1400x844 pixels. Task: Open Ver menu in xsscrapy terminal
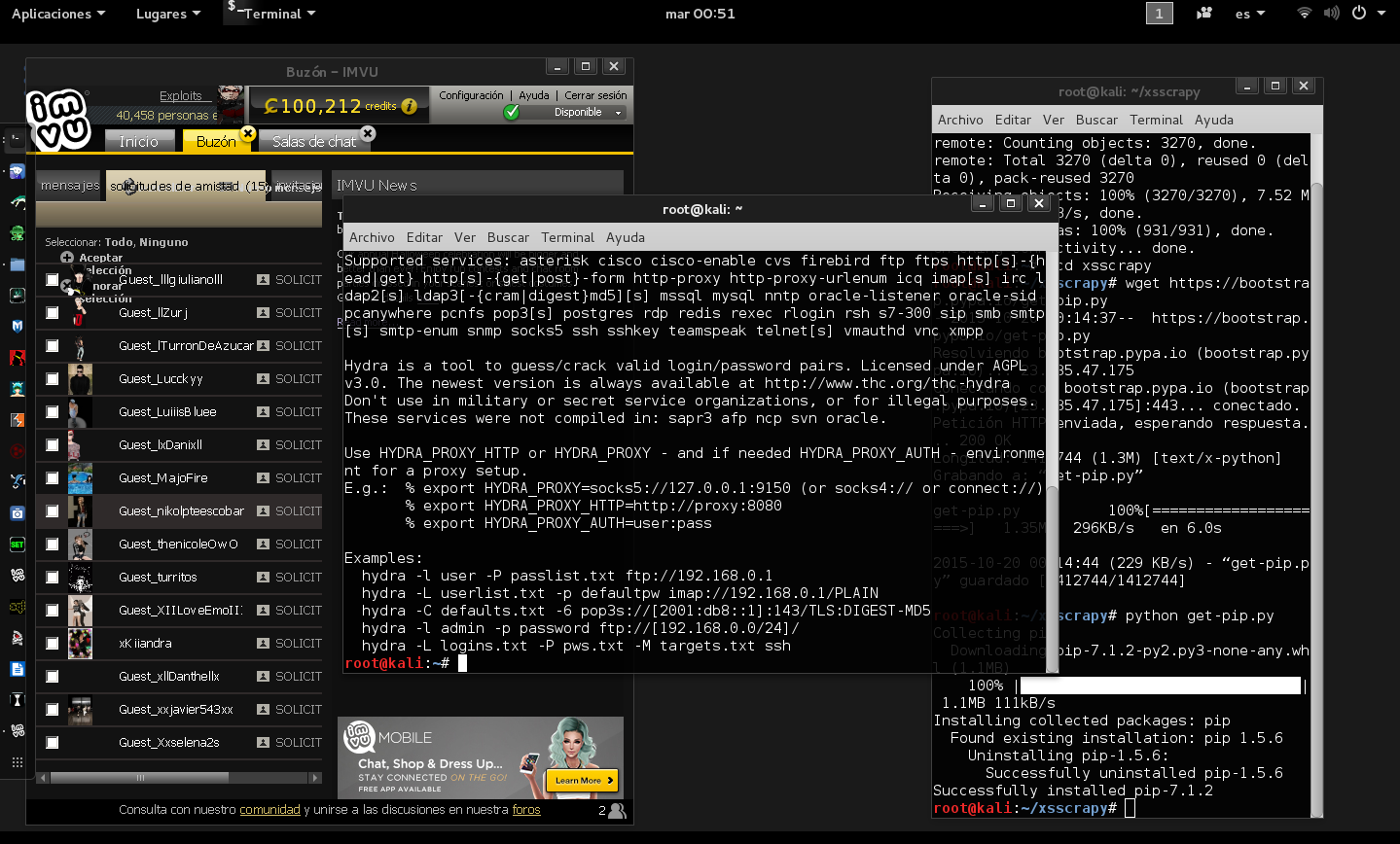(x=1054, y=120)
